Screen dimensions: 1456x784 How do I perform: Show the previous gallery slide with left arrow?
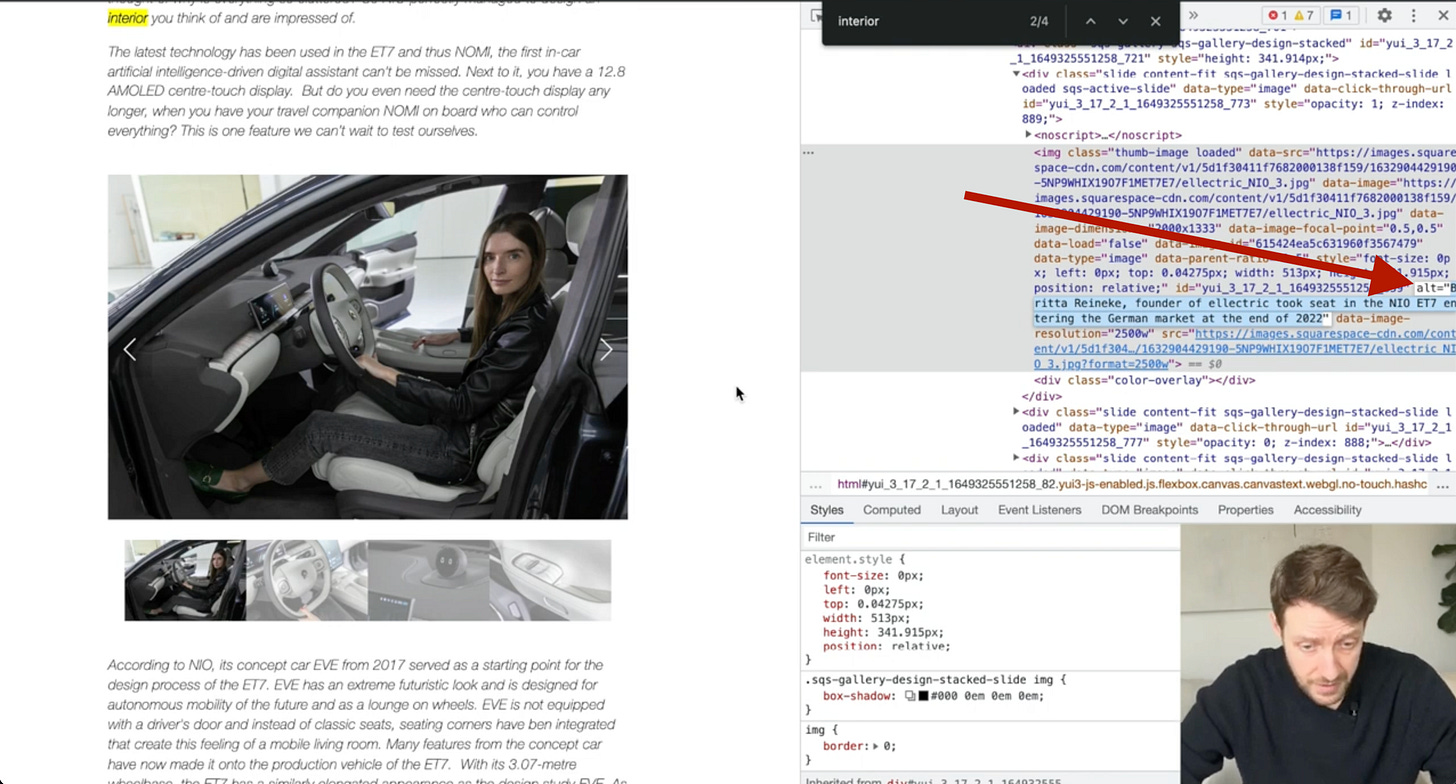click(130, 349)
